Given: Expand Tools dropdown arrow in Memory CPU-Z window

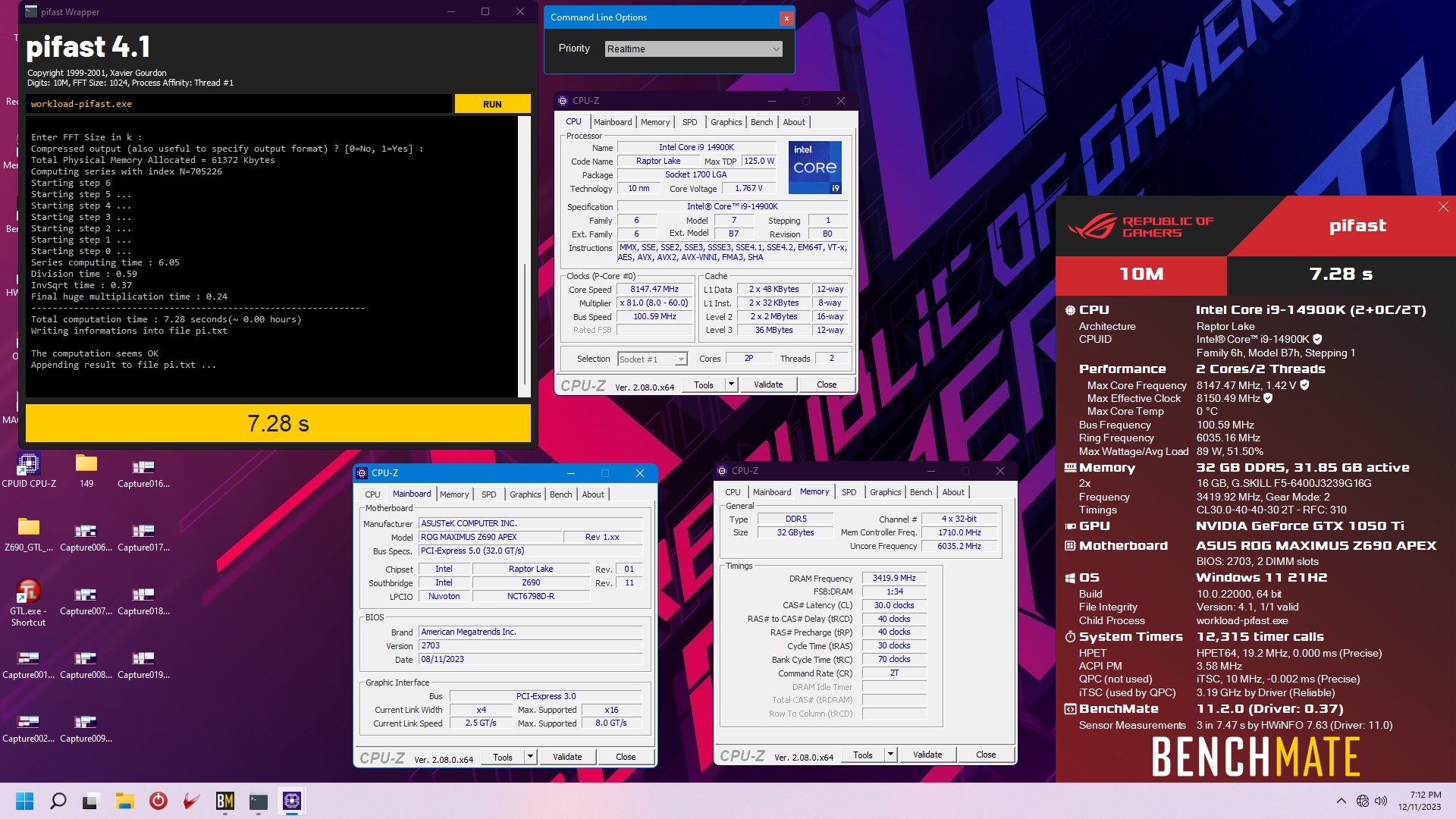Looking at the screenshot, I should (x=890, y=755).
